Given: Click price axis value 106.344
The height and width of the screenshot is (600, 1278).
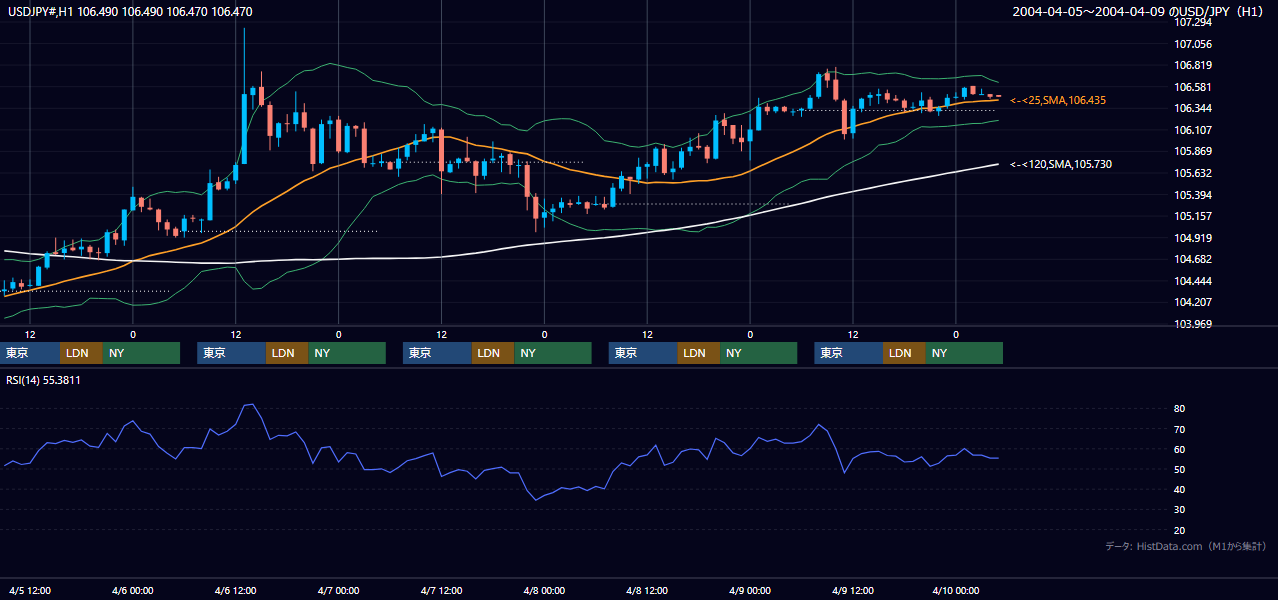Looking at the screenshot, I should [1193, 108].
